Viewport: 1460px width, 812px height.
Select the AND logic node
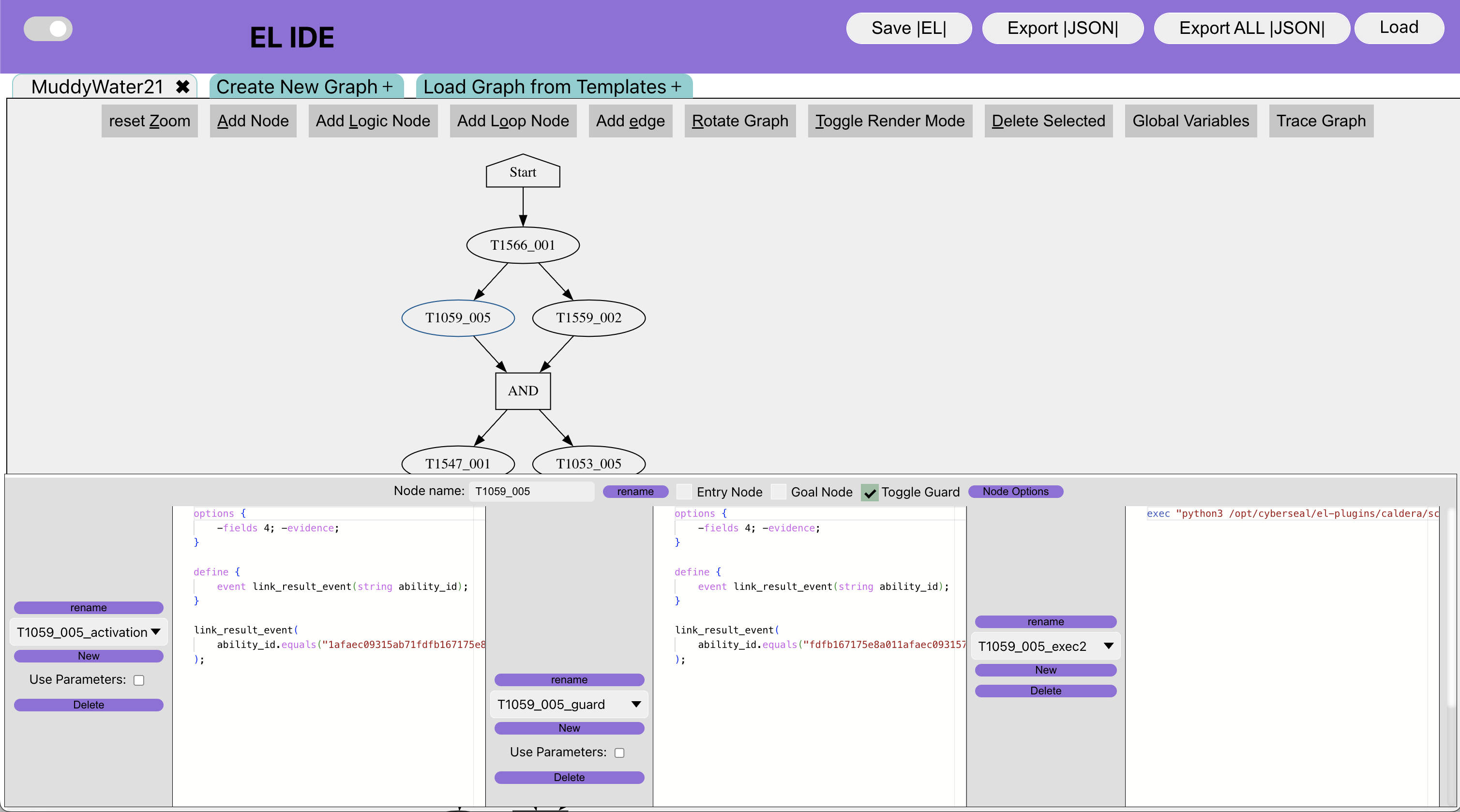(x=523, y=391)
